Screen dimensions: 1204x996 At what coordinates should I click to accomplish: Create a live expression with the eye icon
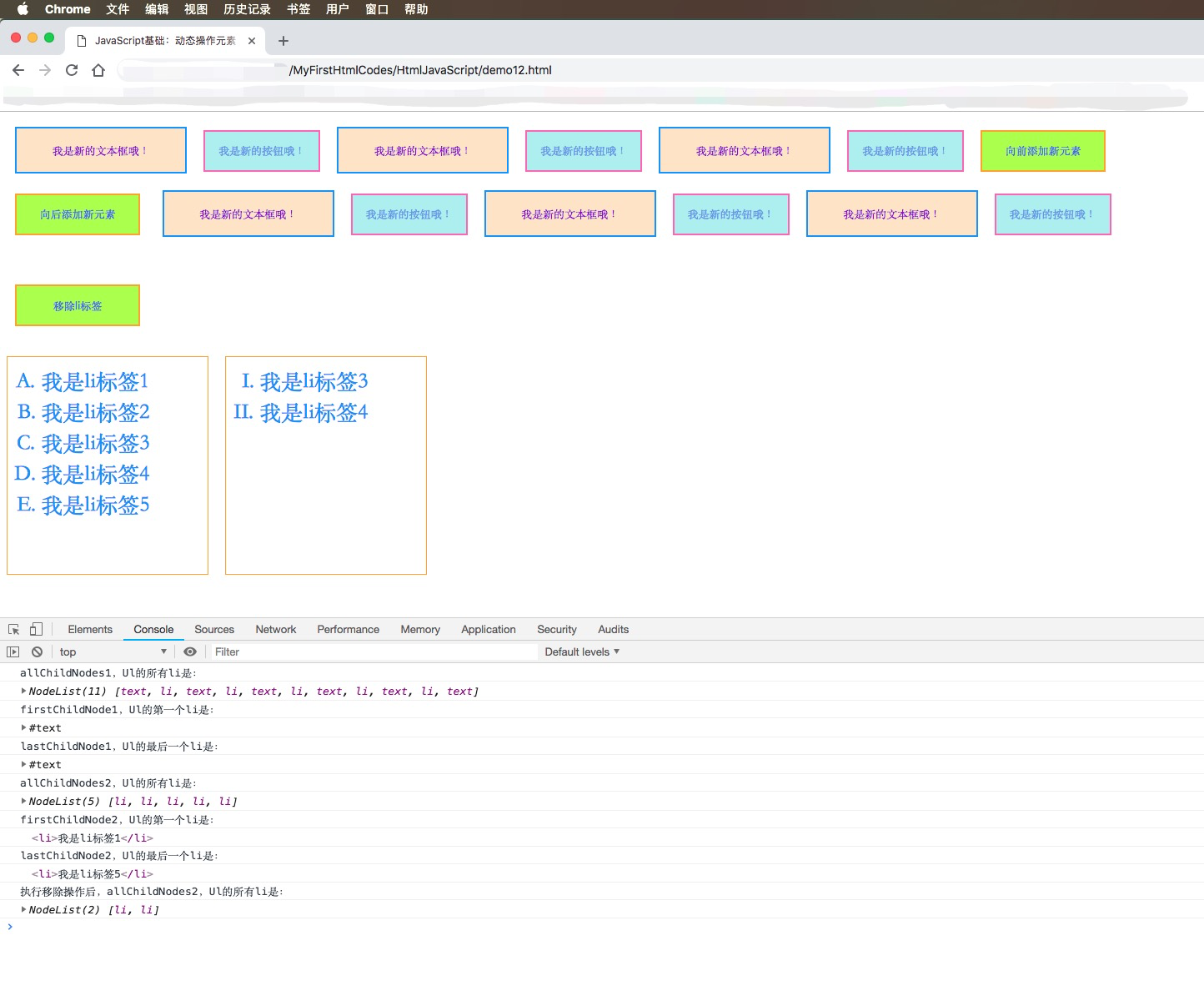tap(190, 651)
